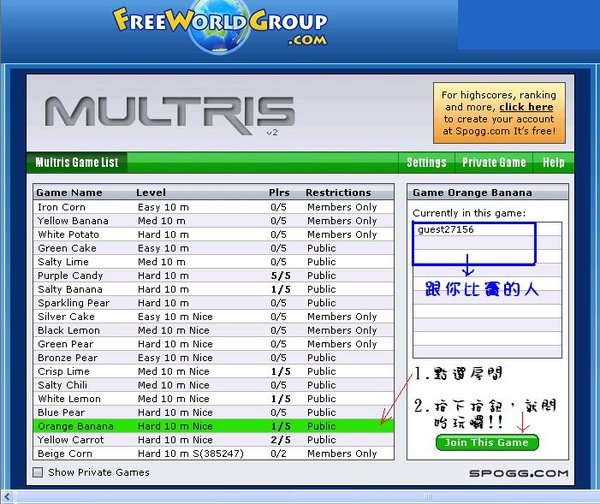Click the horizontal scrollbar track
Screen dimensions: 600x504
pos(306,497)
